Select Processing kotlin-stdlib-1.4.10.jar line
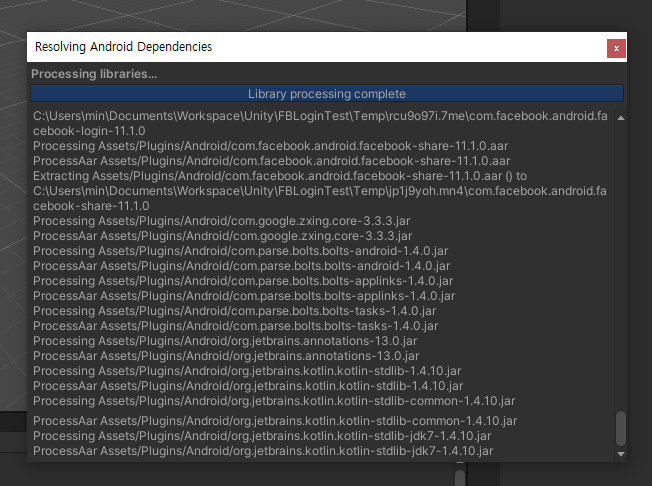Screen dimensions: 652x486 (x=247, y=370)
